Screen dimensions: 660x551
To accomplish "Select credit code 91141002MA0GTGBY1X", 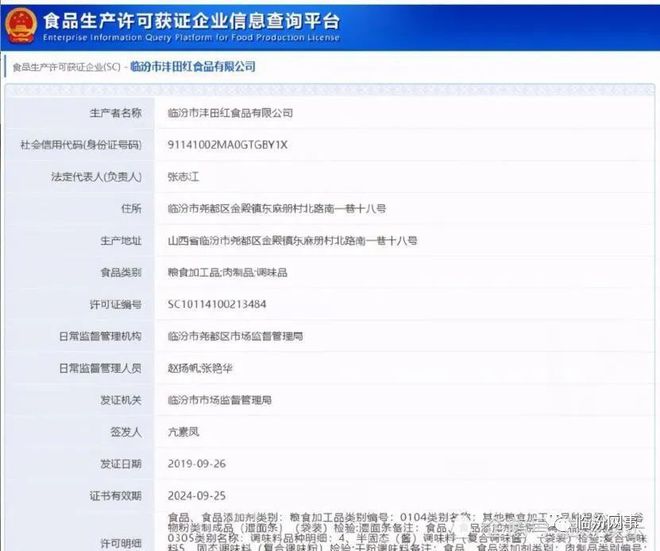I will 227,145.
